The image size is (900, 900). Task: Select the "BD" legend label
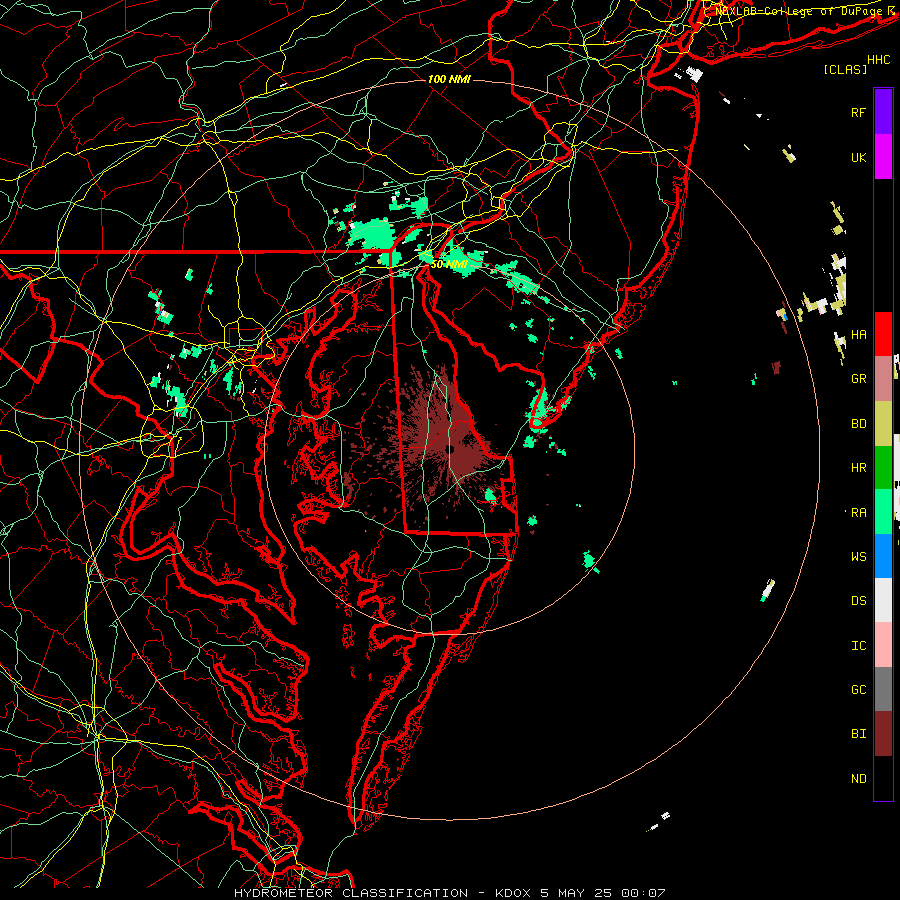(858, 423)
